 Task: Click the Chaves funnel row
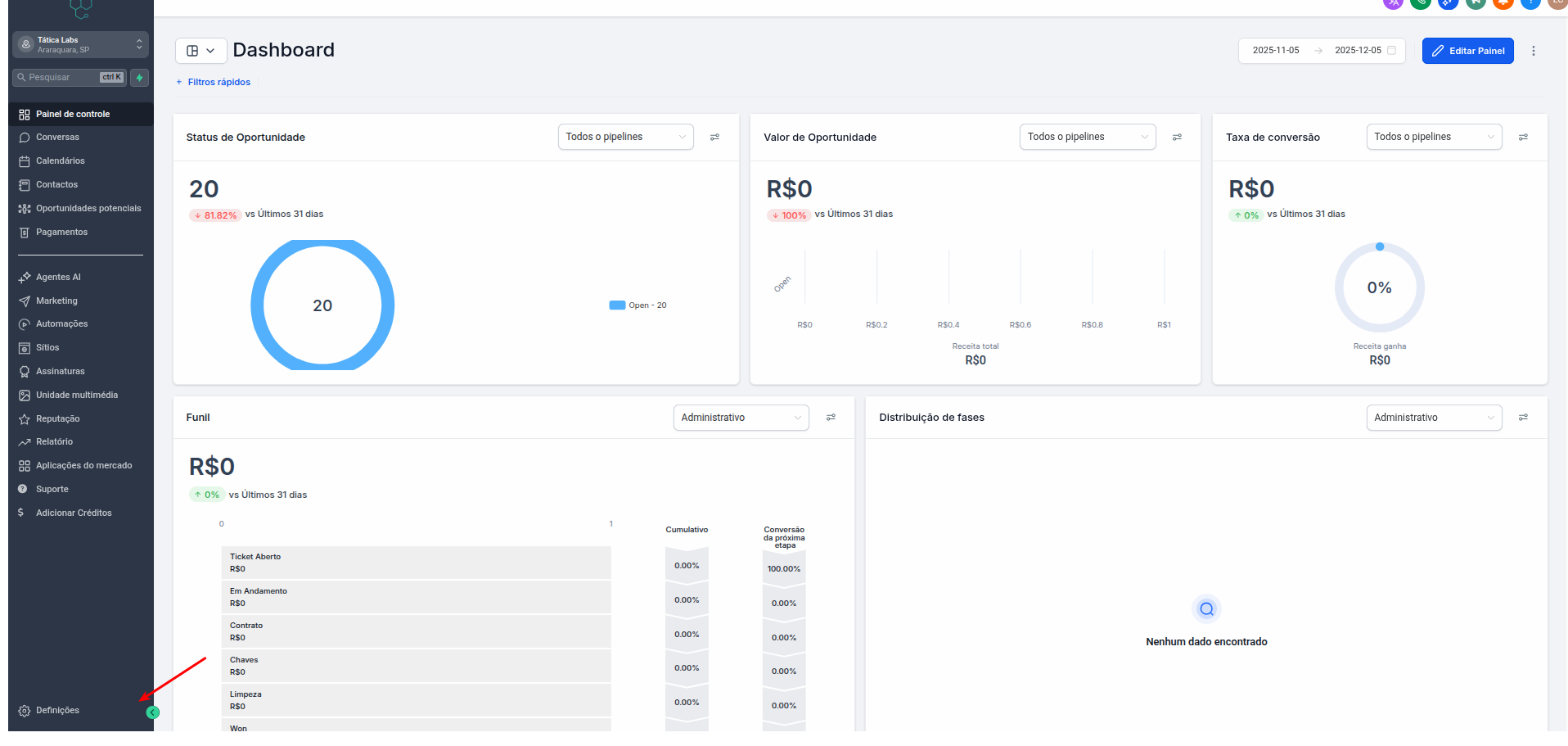coord(416,667)
